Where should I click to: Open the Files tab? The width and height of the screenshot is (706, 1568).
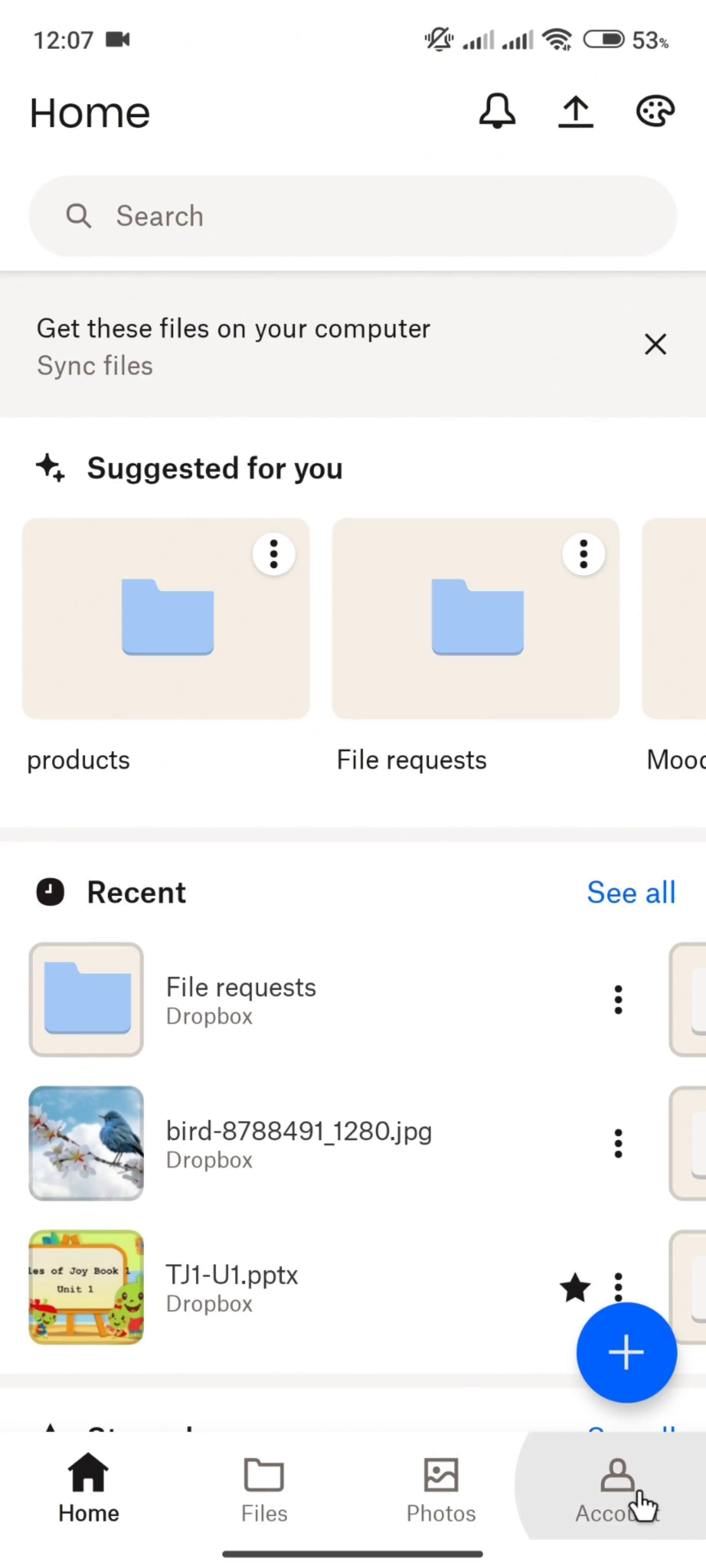(263, 1489)
